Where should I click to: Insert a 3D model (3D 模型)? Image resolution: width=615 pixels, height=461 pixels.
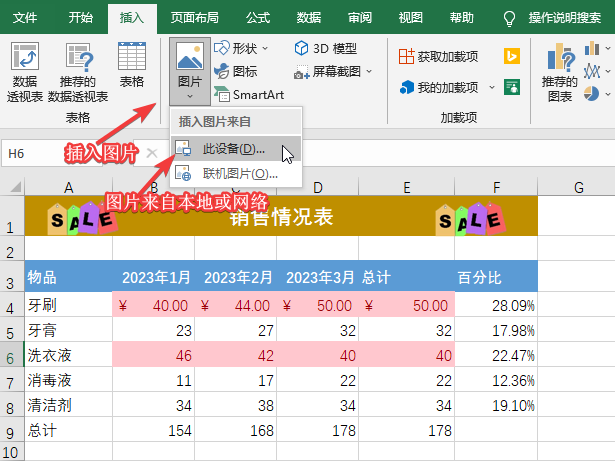[x=326, y=48]
